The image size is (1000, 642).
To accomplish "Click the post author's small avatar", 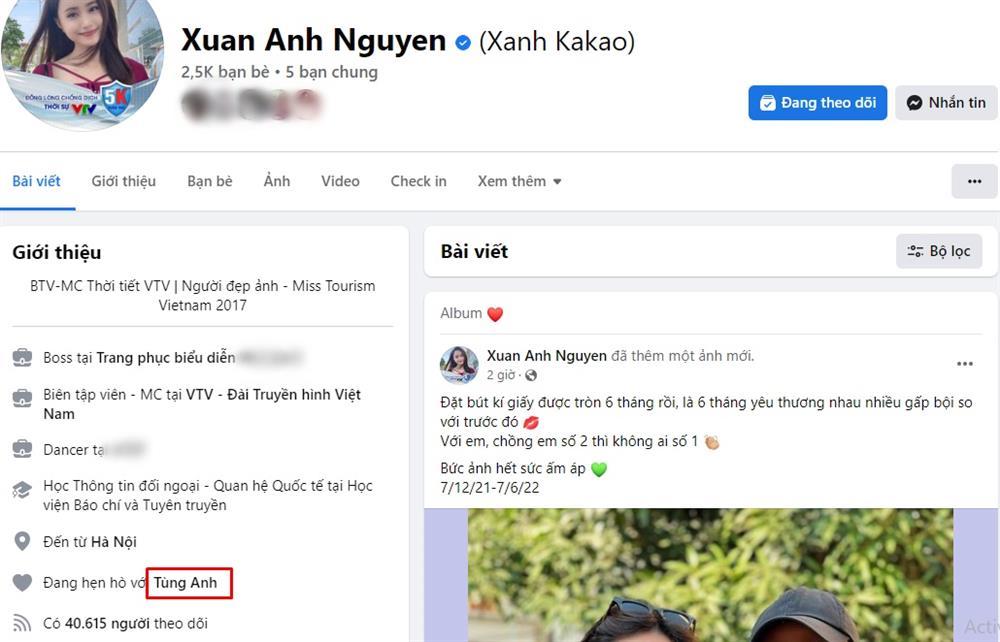I will click(459, 365).
